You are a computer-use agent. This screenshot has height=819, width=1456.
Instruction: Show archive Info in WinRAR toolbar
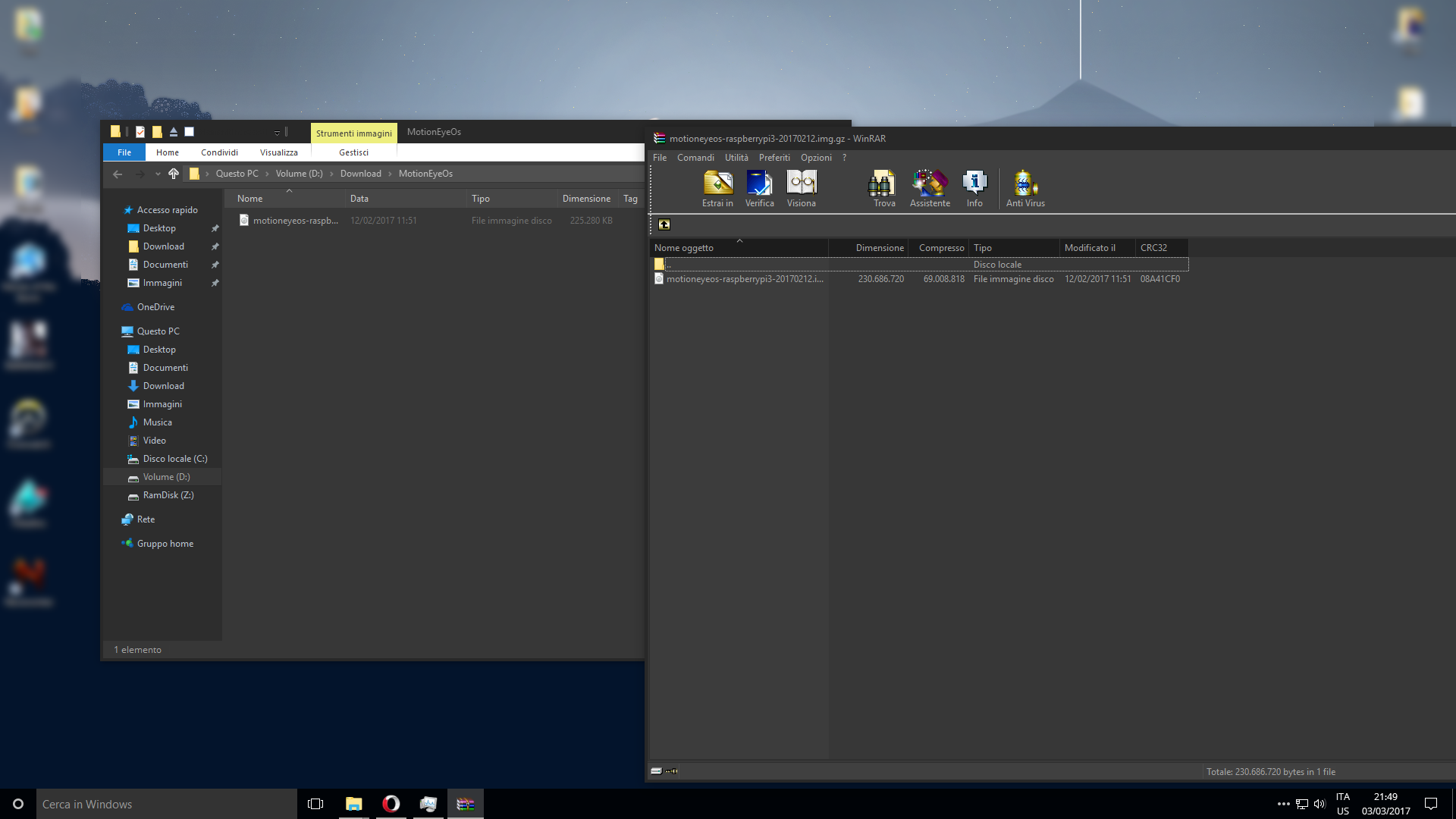[974, 188]
